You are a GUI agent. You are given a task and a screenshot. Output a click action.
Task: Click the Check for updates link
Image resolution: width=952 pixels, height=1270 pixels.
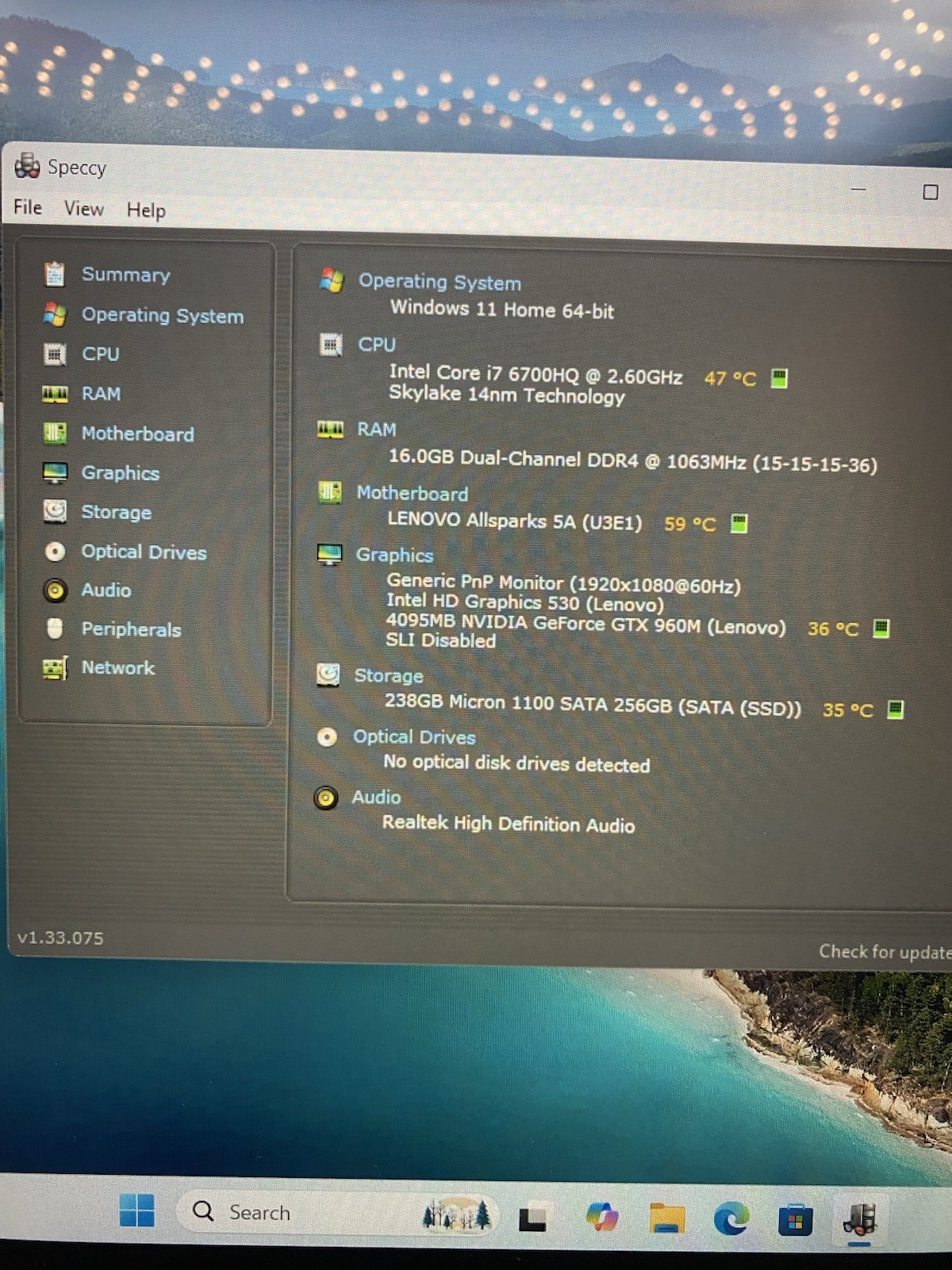885,951
